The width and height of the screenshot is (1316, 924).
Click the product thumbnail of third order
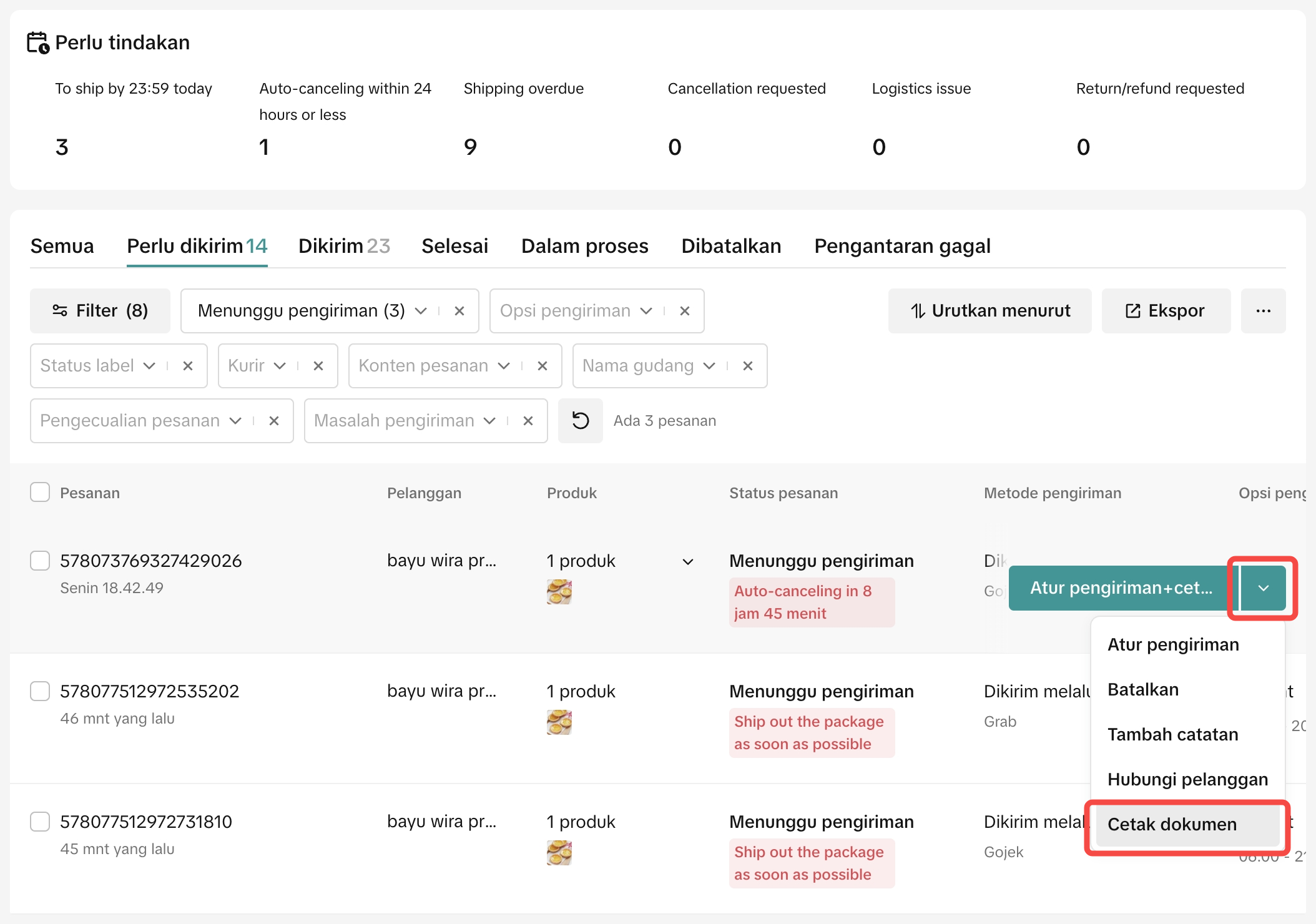(559, 853)
